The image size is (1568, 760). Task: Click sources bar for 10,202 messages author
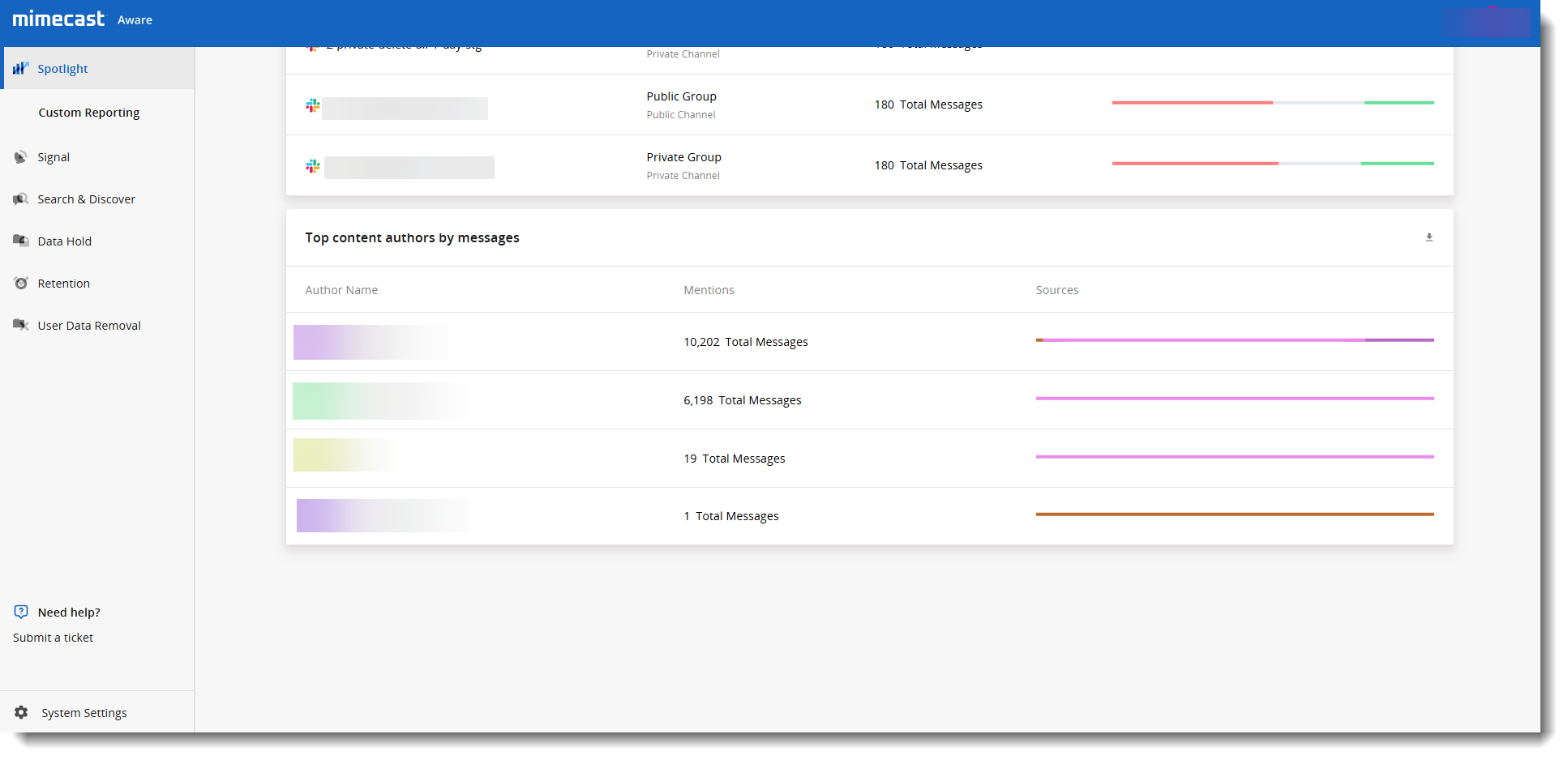(x=1234, y=340)
